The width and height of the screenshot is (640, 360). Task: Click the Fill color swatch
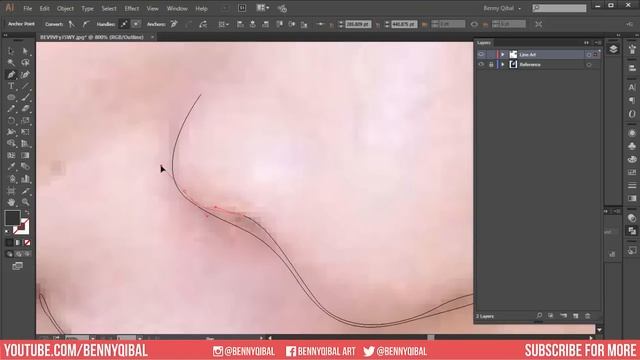[12, 218]
